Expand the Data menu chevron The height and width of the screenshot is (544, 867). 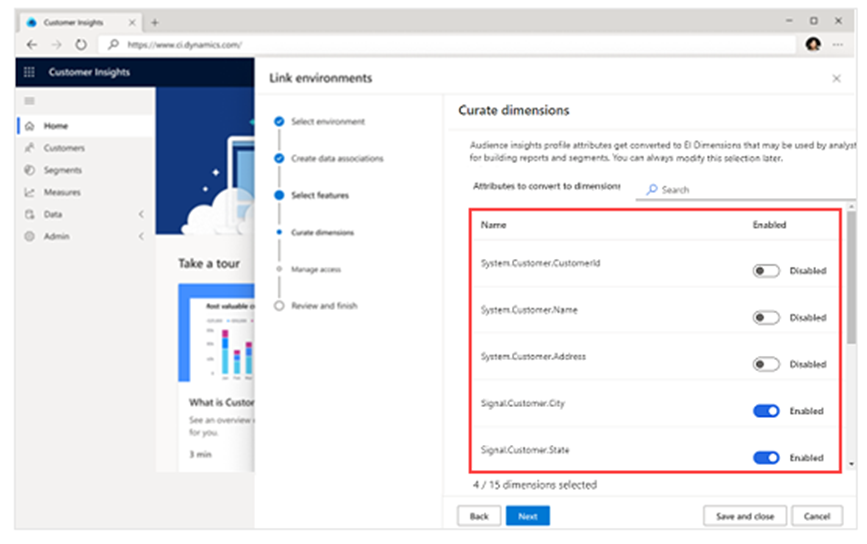141,214
